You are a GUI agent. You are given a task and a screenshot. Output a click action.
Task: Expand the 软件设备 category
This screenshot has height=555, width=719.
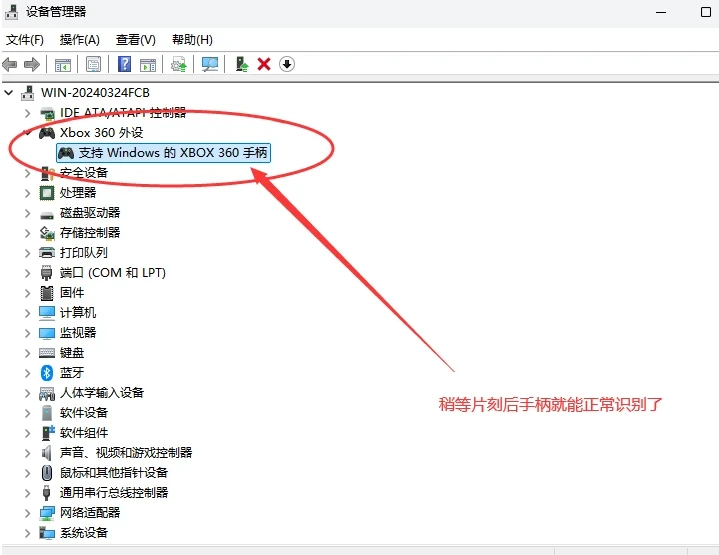click(28, 413)
